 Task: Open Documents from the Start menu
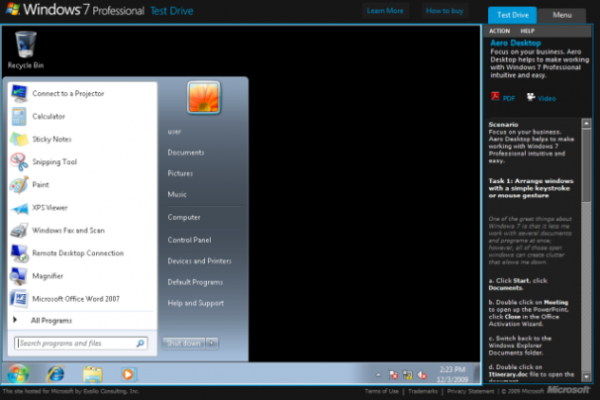186,152
